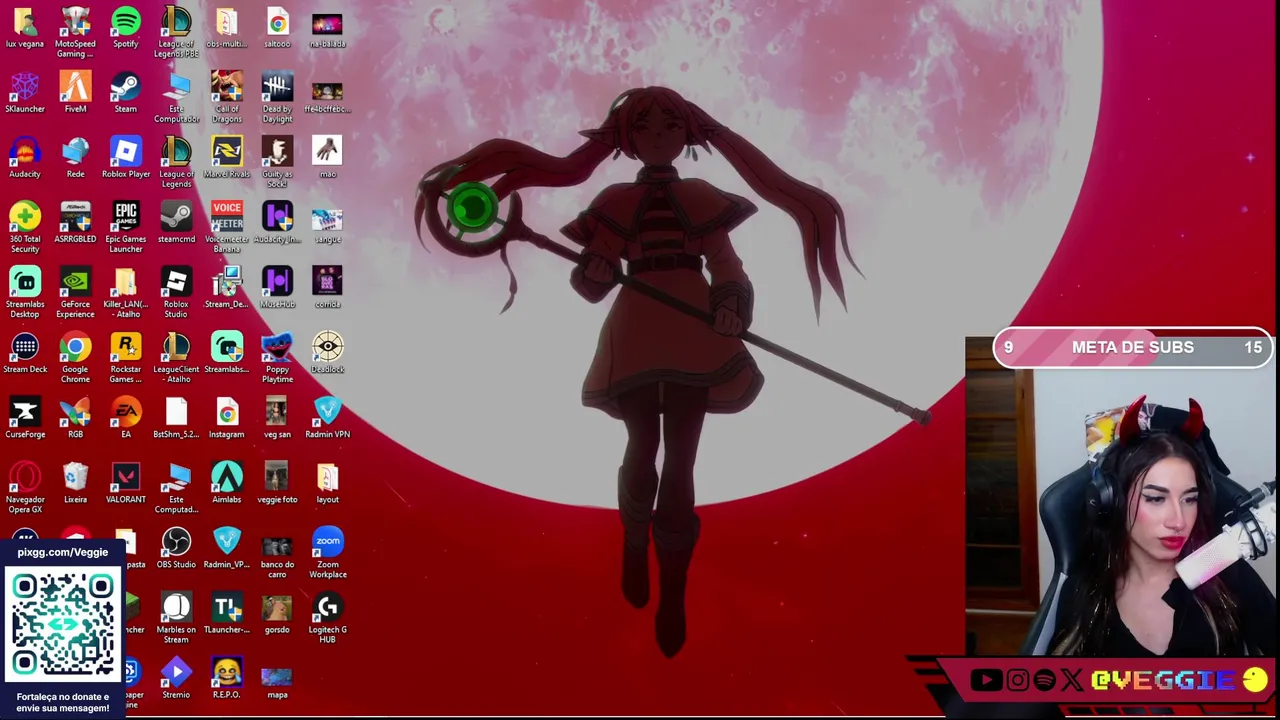Open the RGB utility shortcut

click(75, 417)
